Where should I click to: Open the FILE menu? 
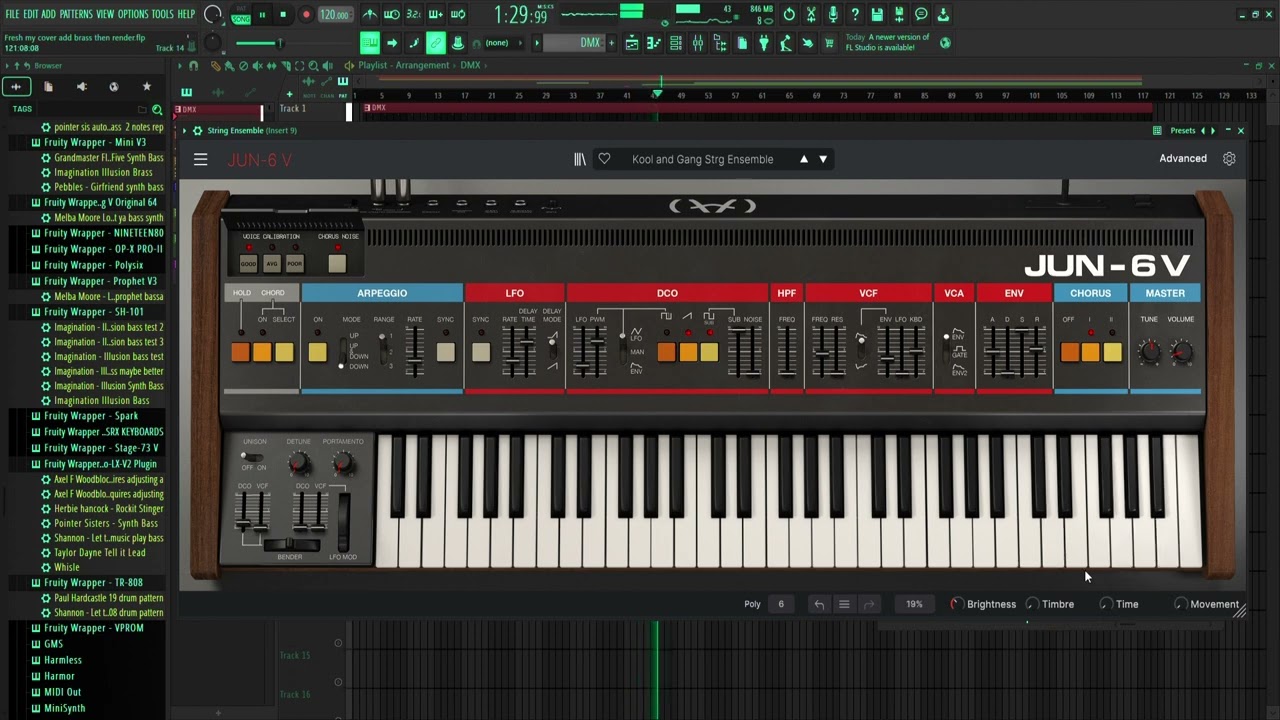pos(13,14)
